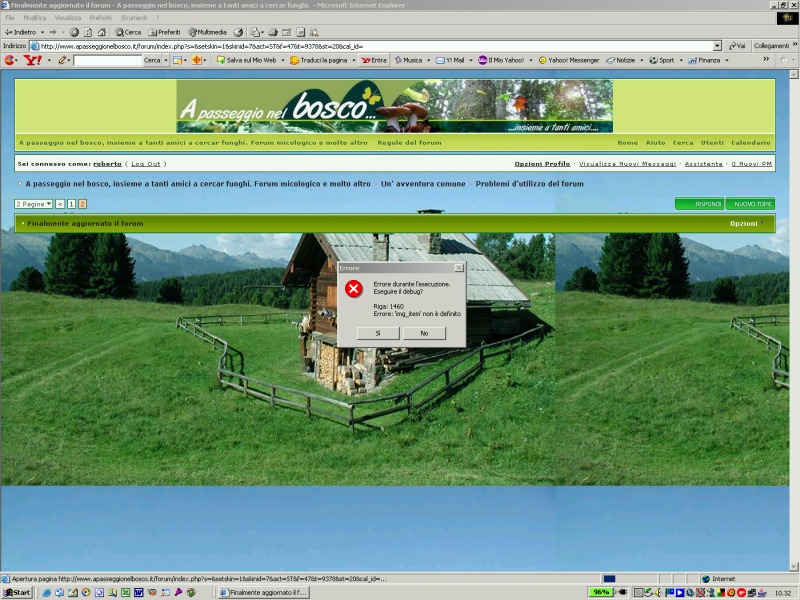Click the Multimedia toolbar button
The width and height of the screenshot is (800, 600).
(x=207, y=32)
